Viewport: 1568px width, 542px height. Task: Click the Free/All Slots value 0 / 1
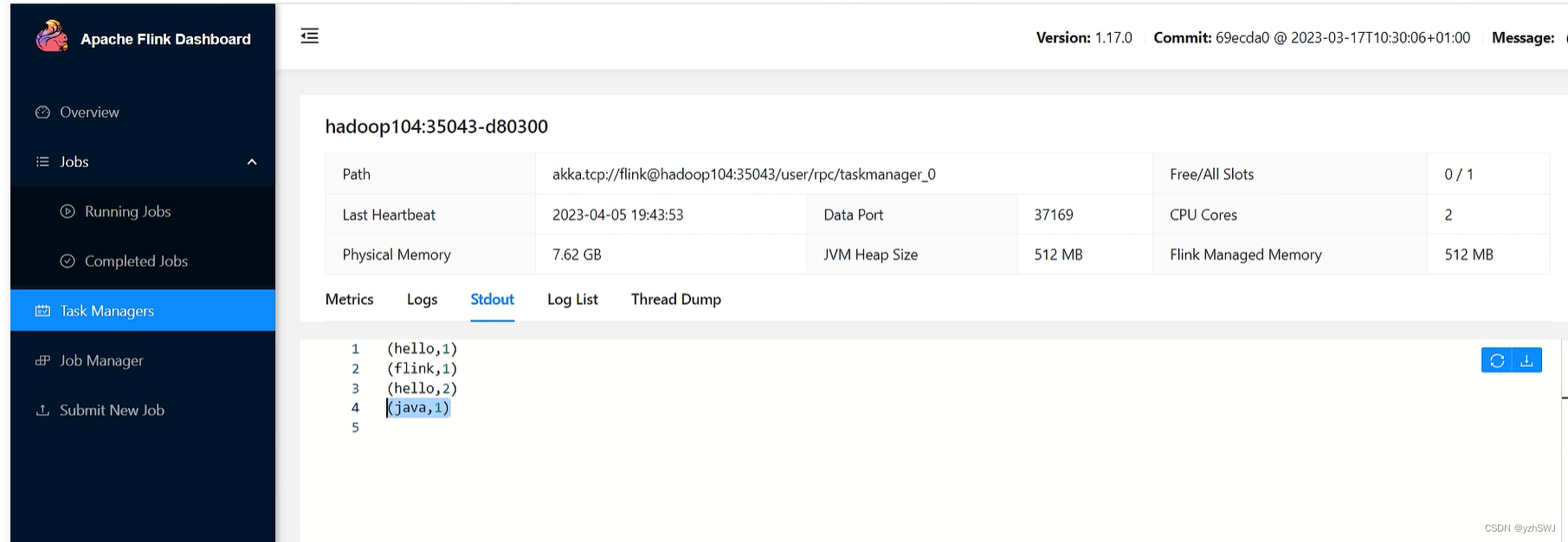click(1459, 174)
